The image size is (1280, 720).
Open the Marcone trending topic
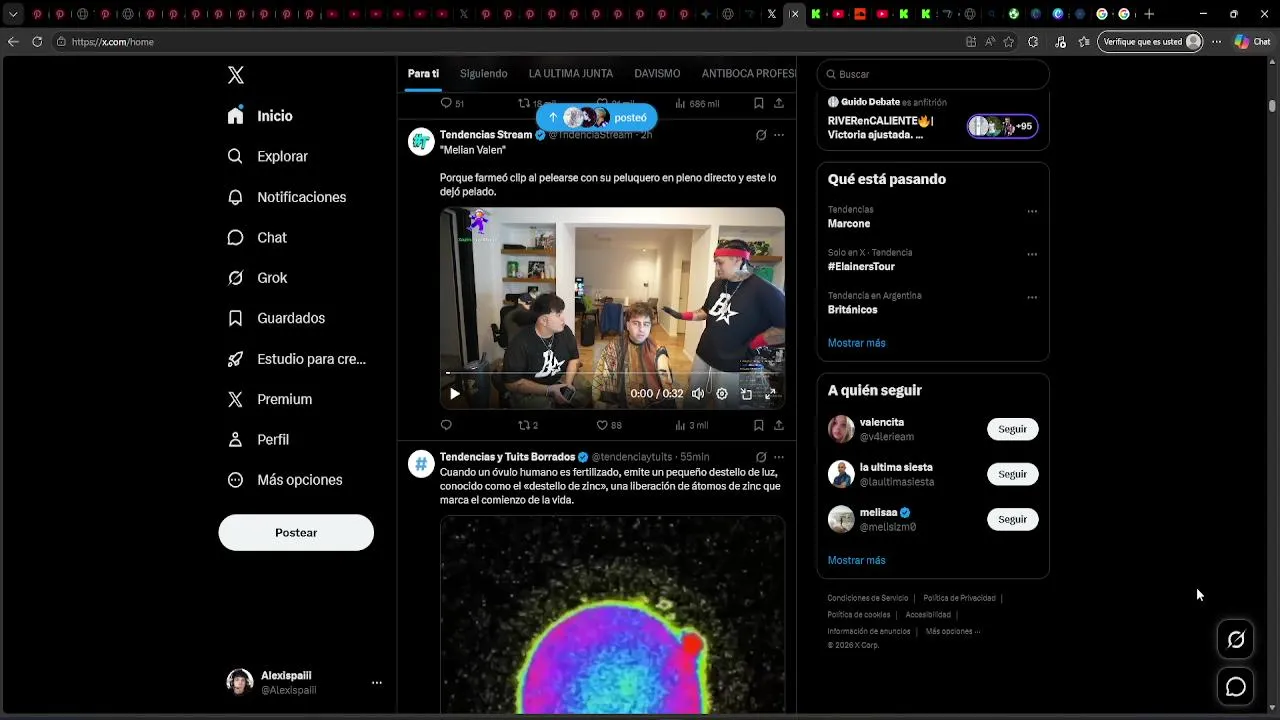click(849, 224)
